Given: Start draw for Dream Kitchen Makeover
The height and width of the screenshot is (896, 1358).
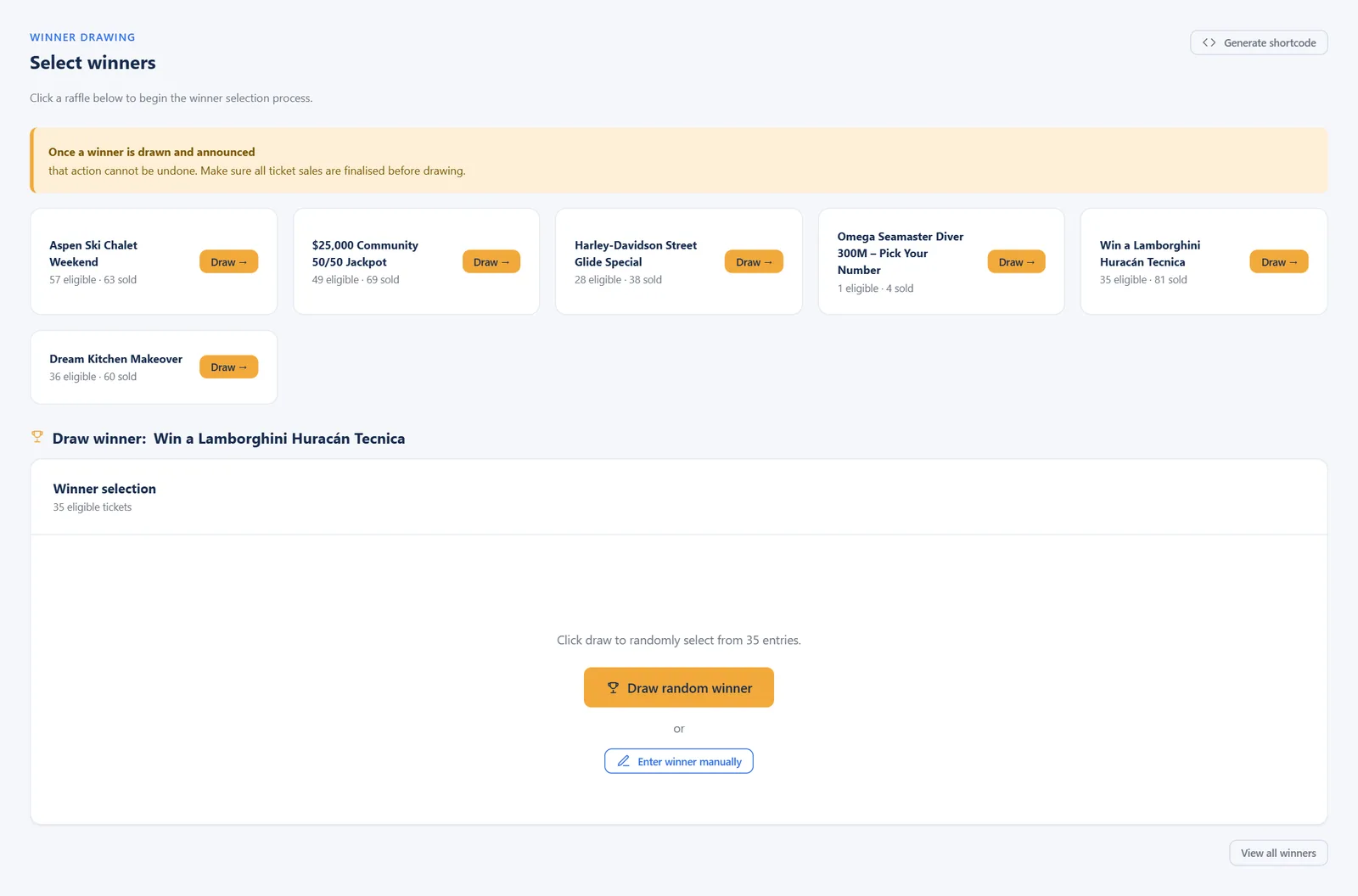Looking at the screenshot, I should tap(229, 367).
